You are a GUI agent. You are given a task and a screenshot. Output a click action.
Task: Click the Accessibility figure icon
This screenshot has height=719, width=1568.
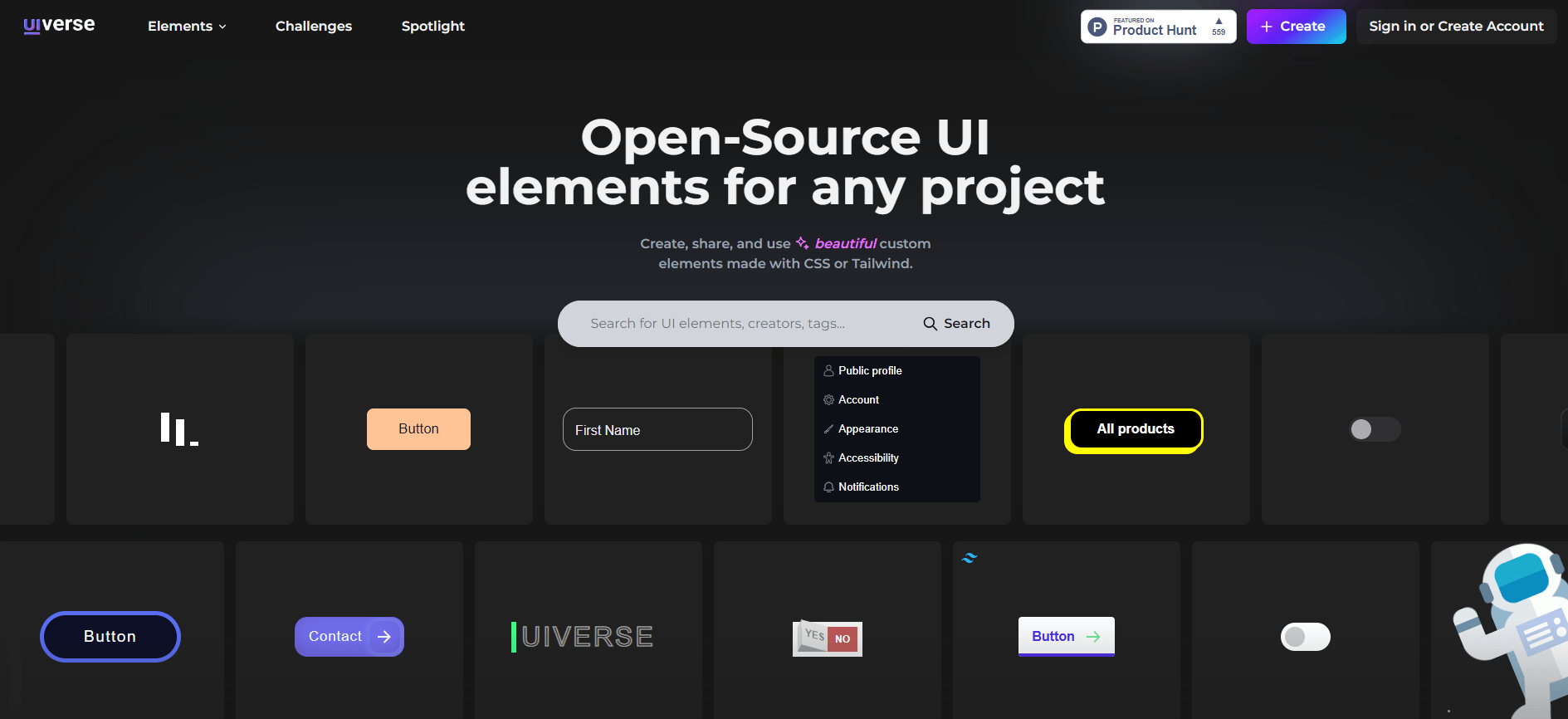(x=828, y=458)
